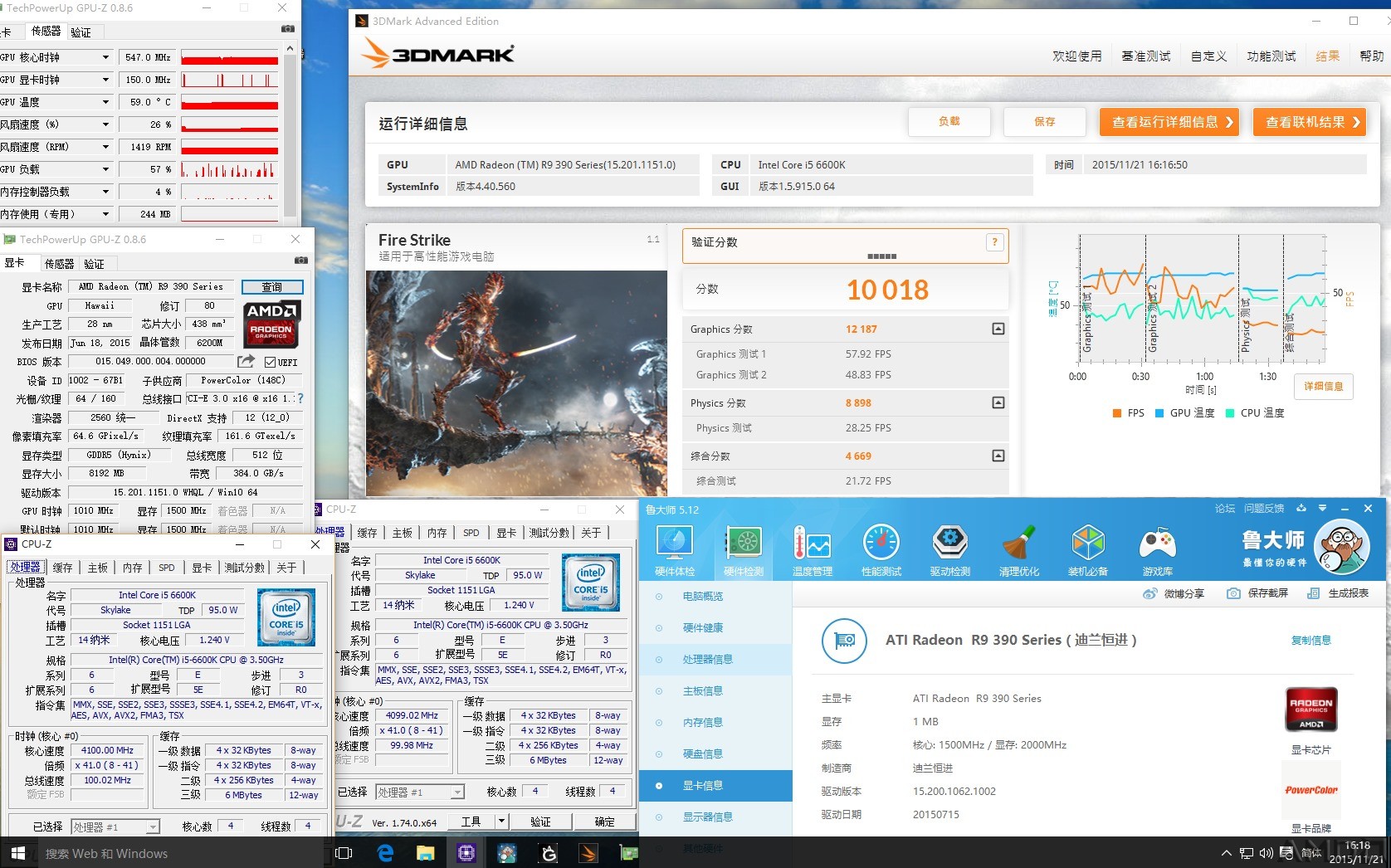
Task: Open 清理优化 in the 鲁大师 toolbar
Action: click(x=1019, y=550)
